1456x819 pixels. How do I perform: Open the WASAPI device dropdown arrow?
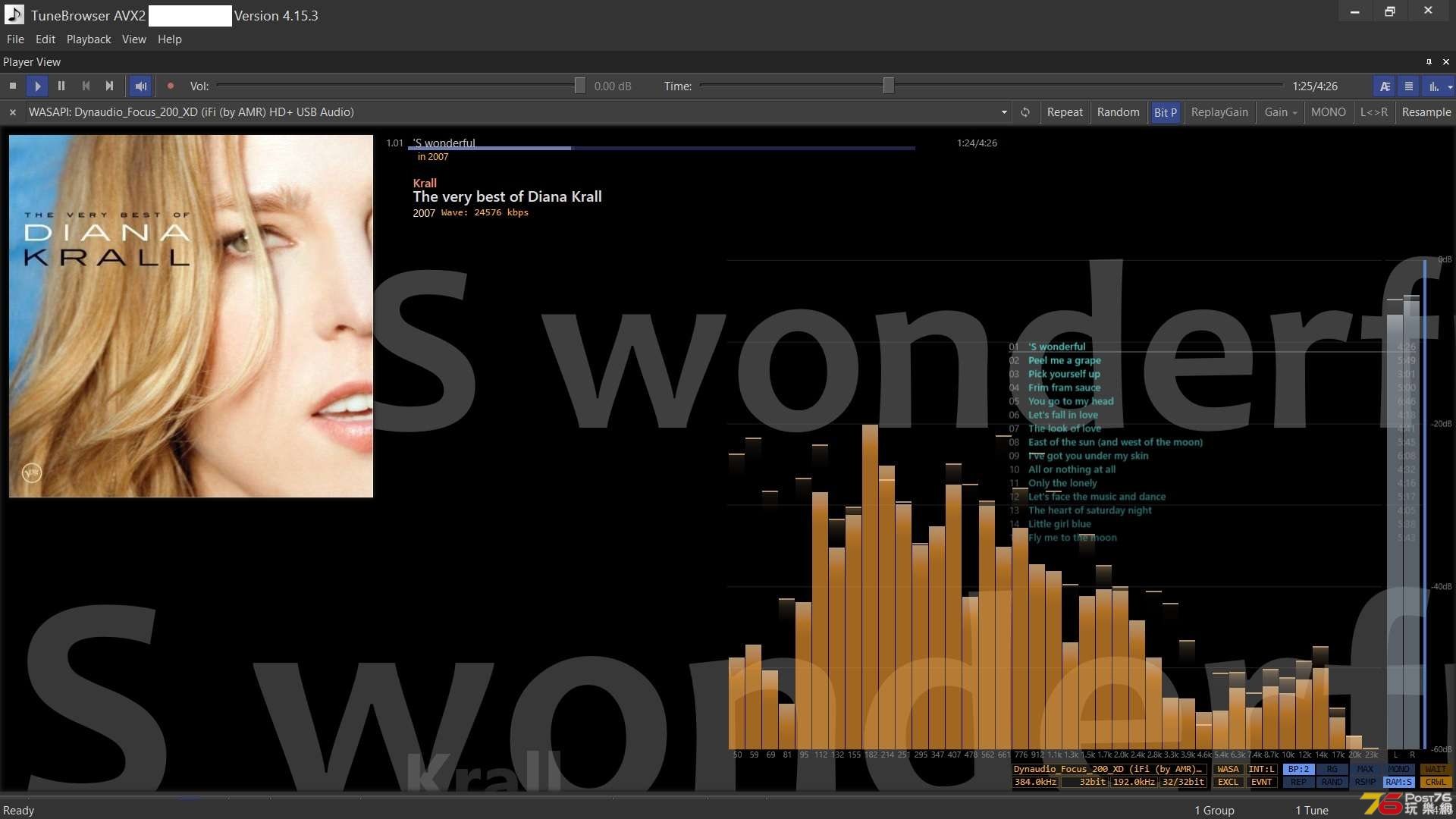(x=1004, y=112)
